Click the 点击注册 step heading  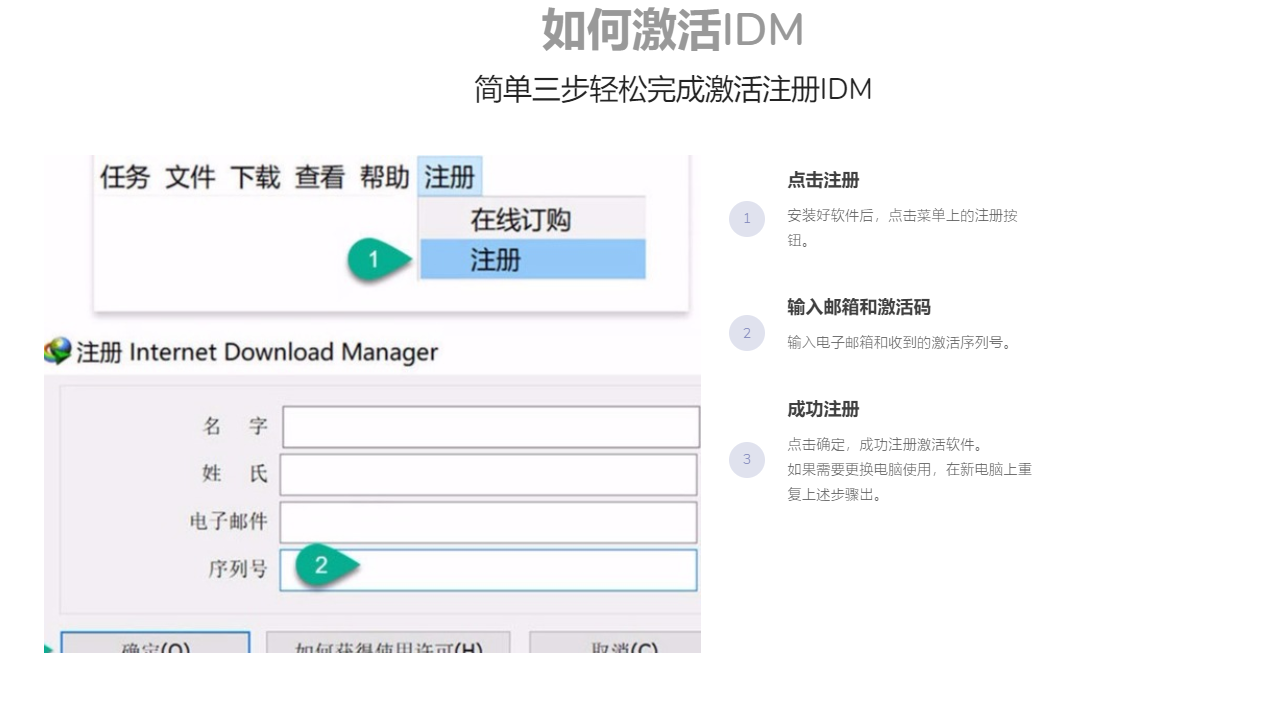(823, 180)
